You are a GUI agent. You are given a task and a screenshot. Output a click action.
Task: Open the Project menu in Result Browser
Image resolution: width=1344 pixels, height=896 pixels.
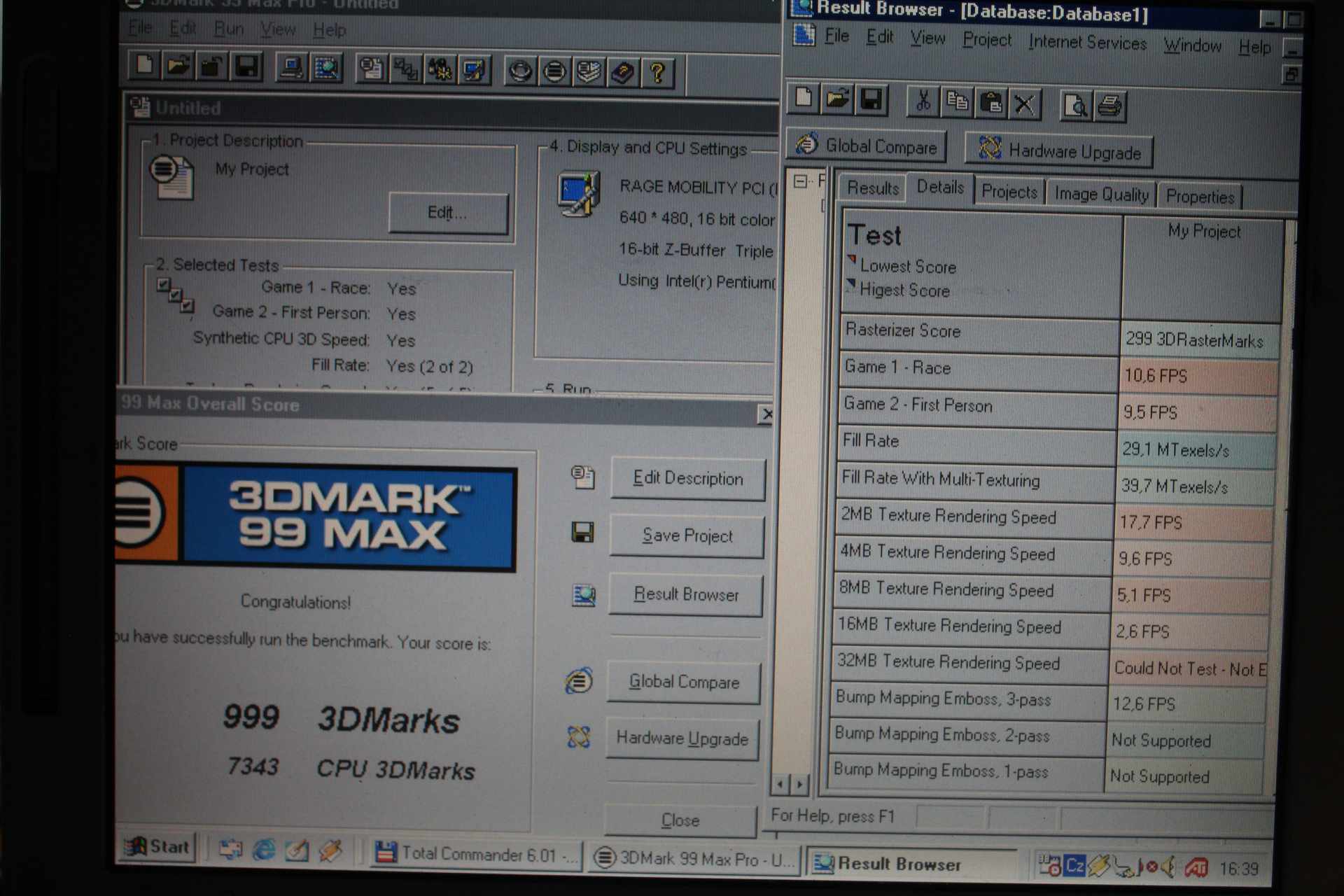click(987, 40)
